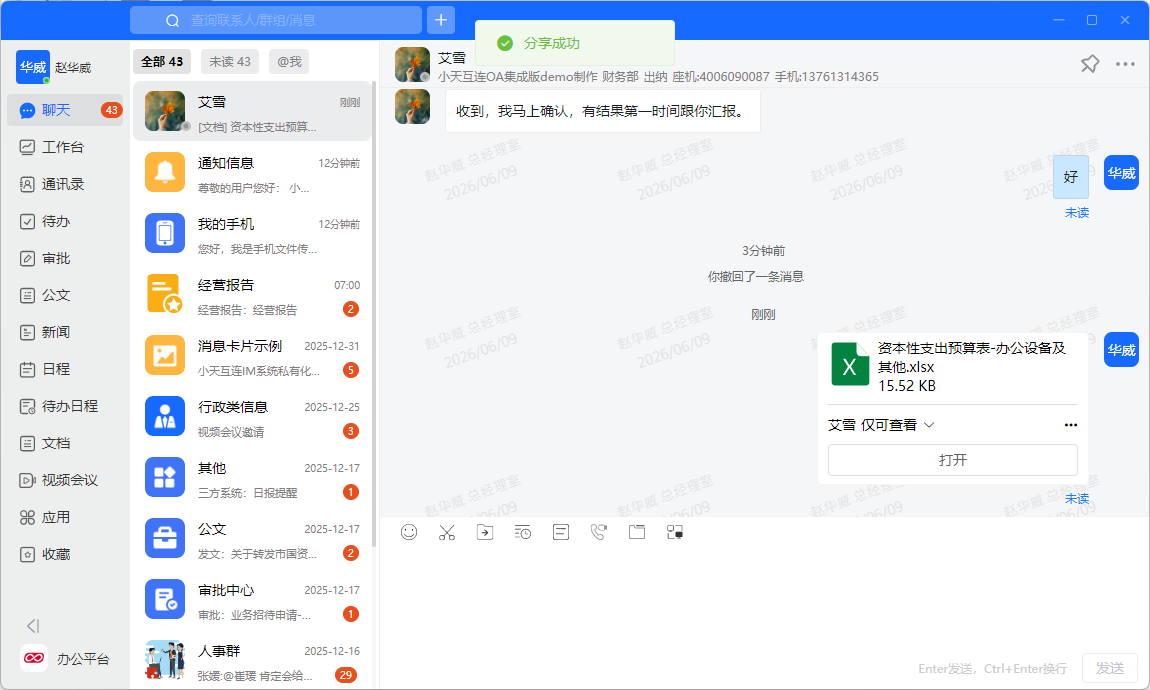Click the plus button beside search
Viewport: 1150px width, 690px height.
441,20
